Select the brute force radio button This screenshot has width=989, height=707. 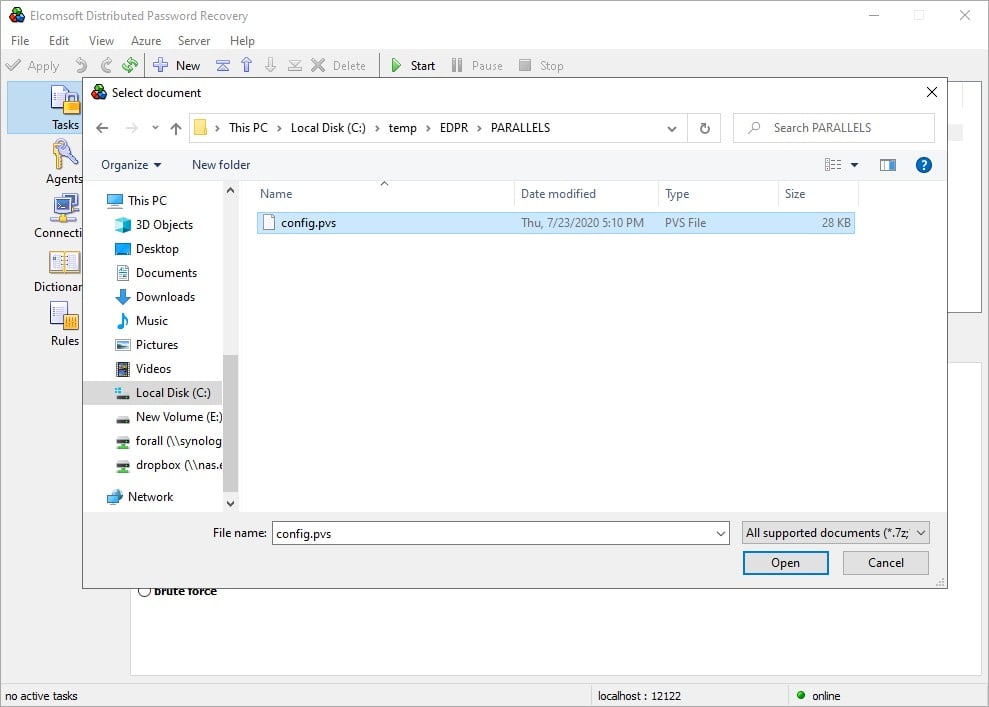144,591
